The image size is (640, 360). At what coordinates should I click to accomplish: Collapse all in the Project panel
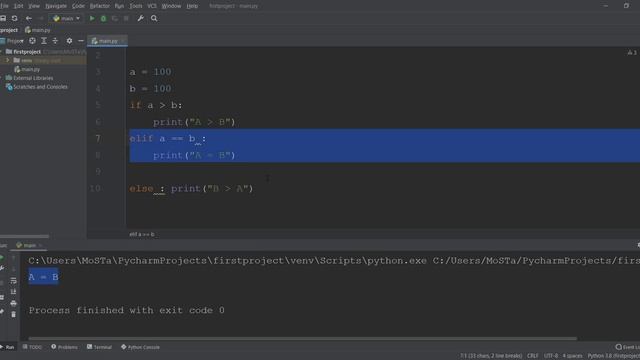pos(55,41)
